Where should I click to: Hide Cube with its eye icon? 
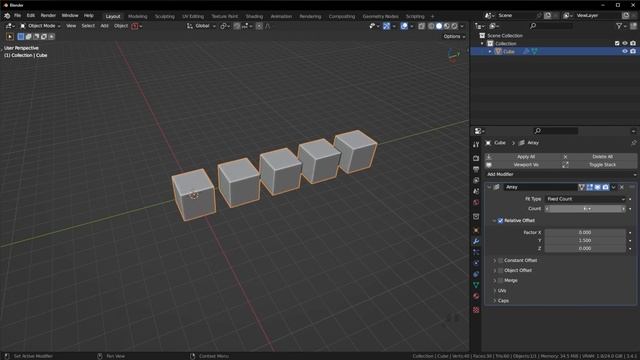tap(624, 51)
